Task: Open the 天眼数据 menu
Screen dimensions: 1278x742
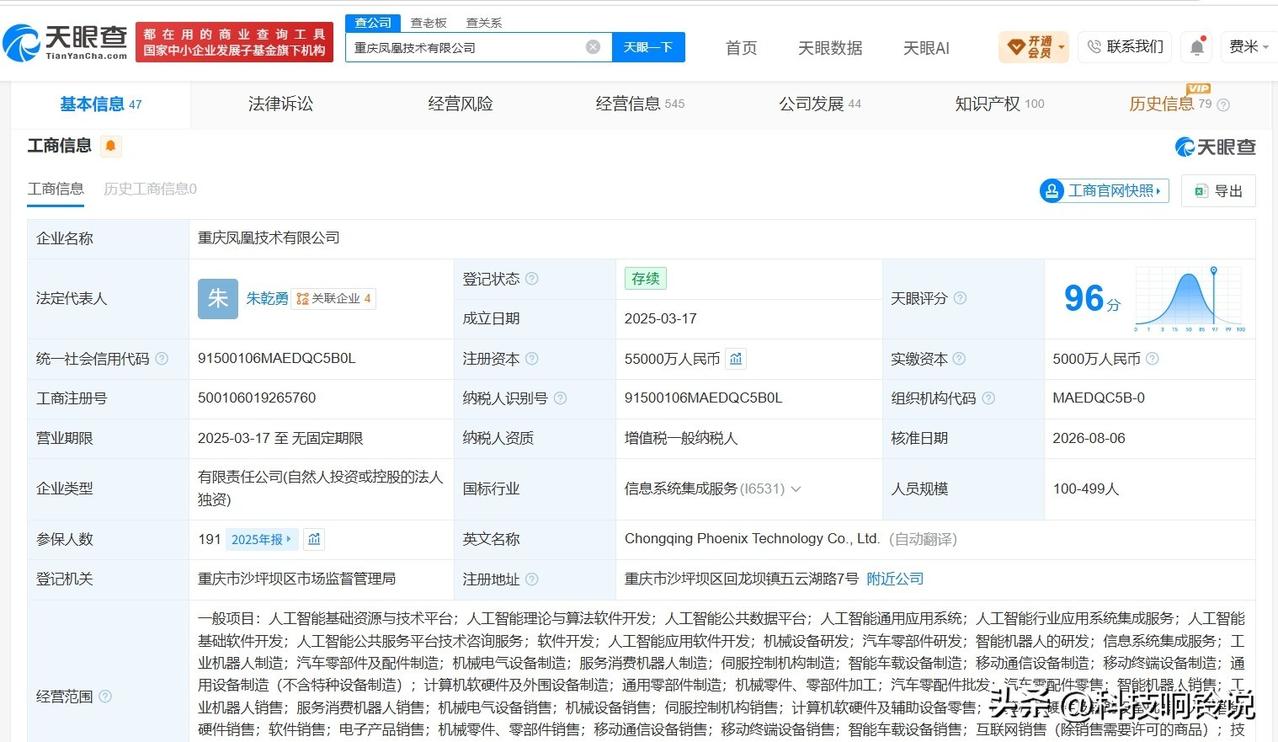Action: (830, 47)
